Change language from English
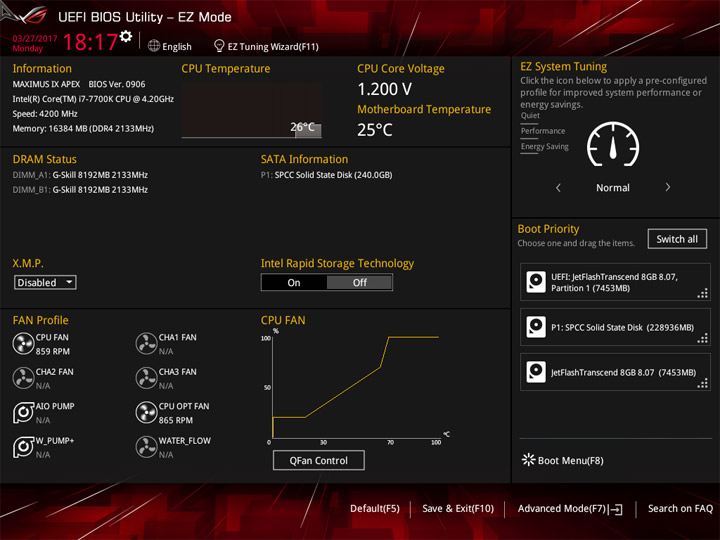 pos(177,46)
